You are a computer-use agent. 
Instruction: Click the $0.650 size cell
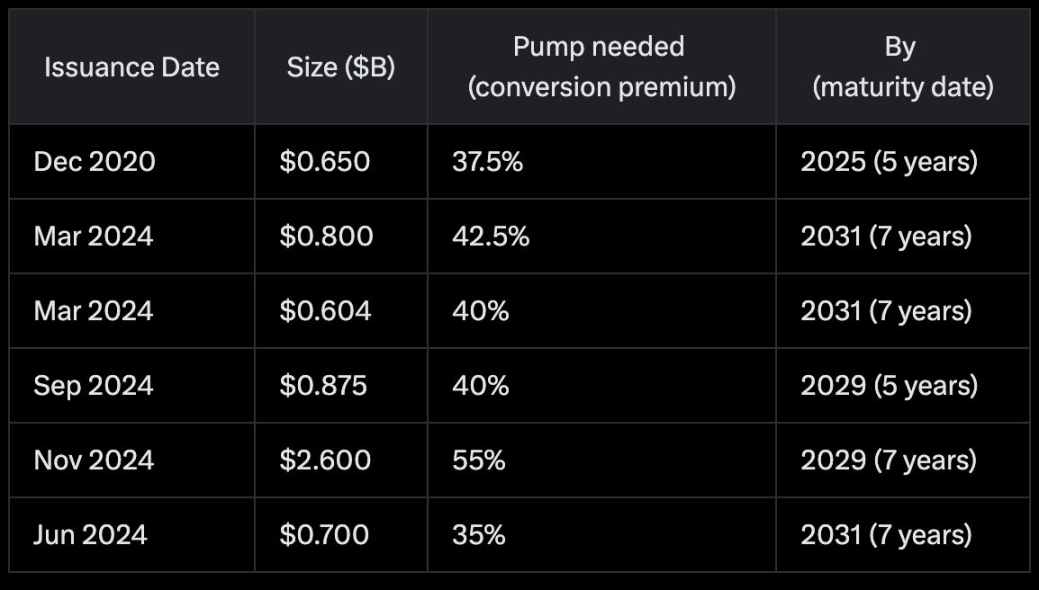point(325,162)
